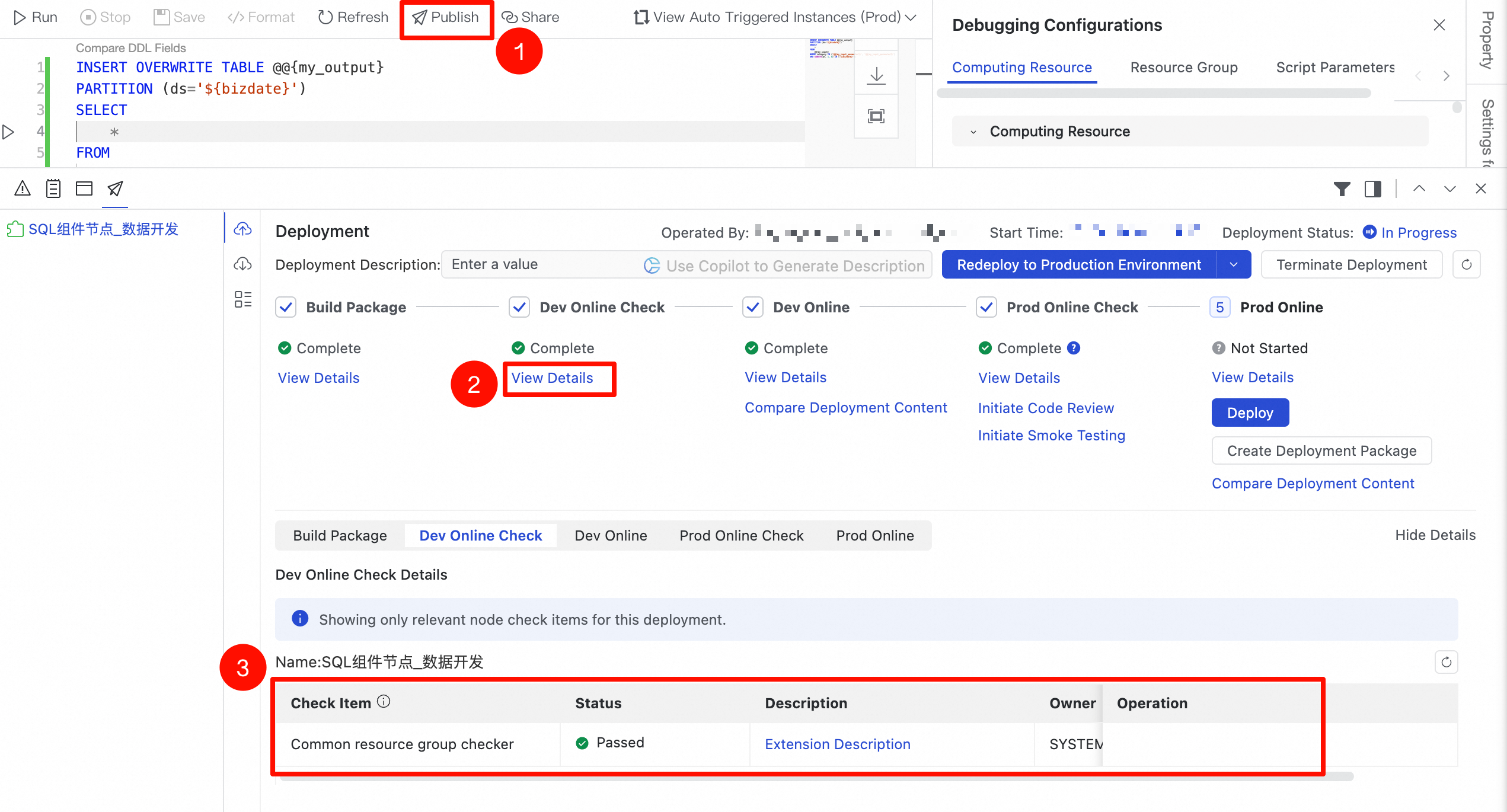This screenshot has height=812, width=1507.
Task: Switch to the Prod Online Check details tab
Action: 742,535
